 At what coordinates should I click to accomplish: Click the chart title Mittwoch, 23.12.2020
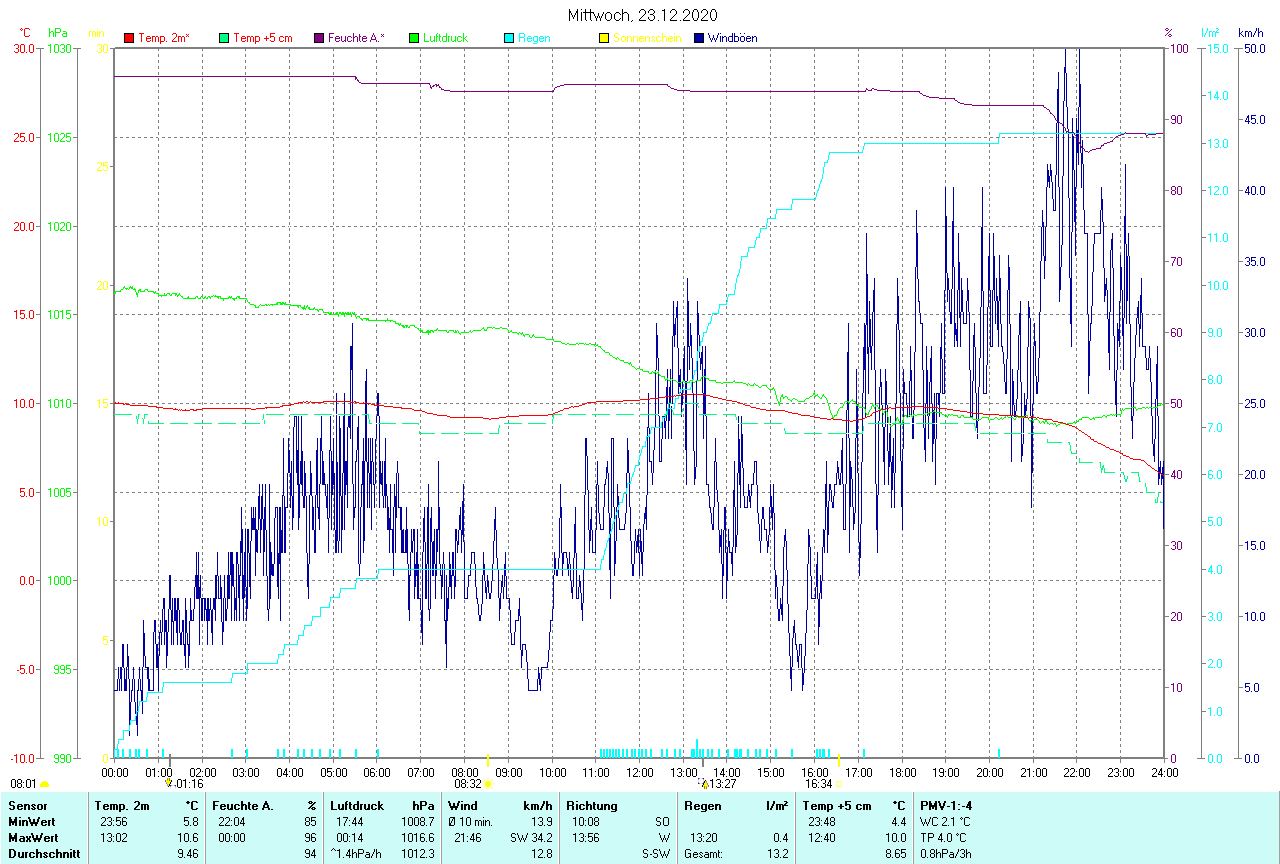click(642, 15)
